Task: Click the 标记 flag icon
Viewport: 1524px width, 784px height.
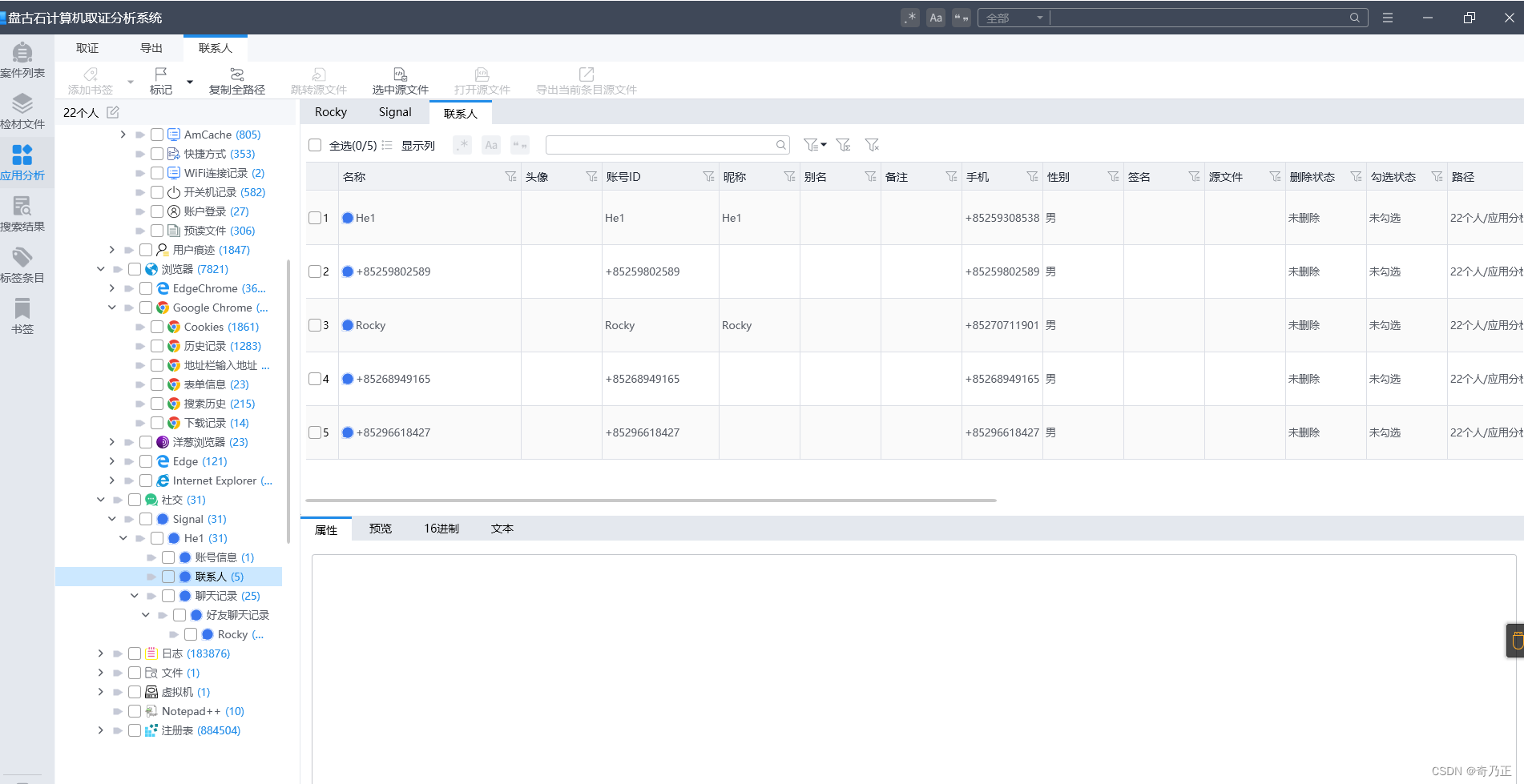Action: coord(161,74)
